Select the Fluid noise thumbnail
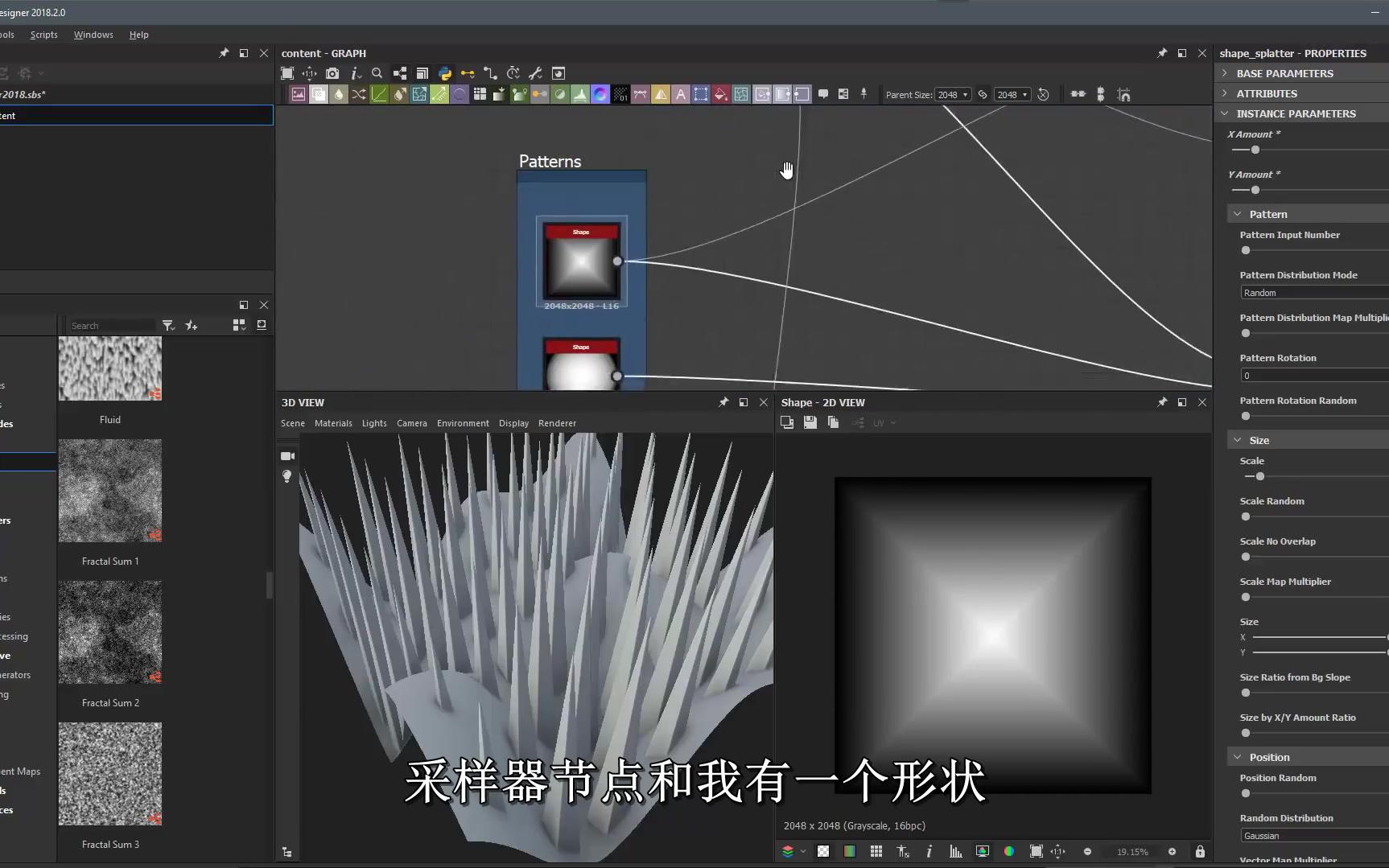Image resolution: width=1389 pixels, height=868 pixels. 110,368
